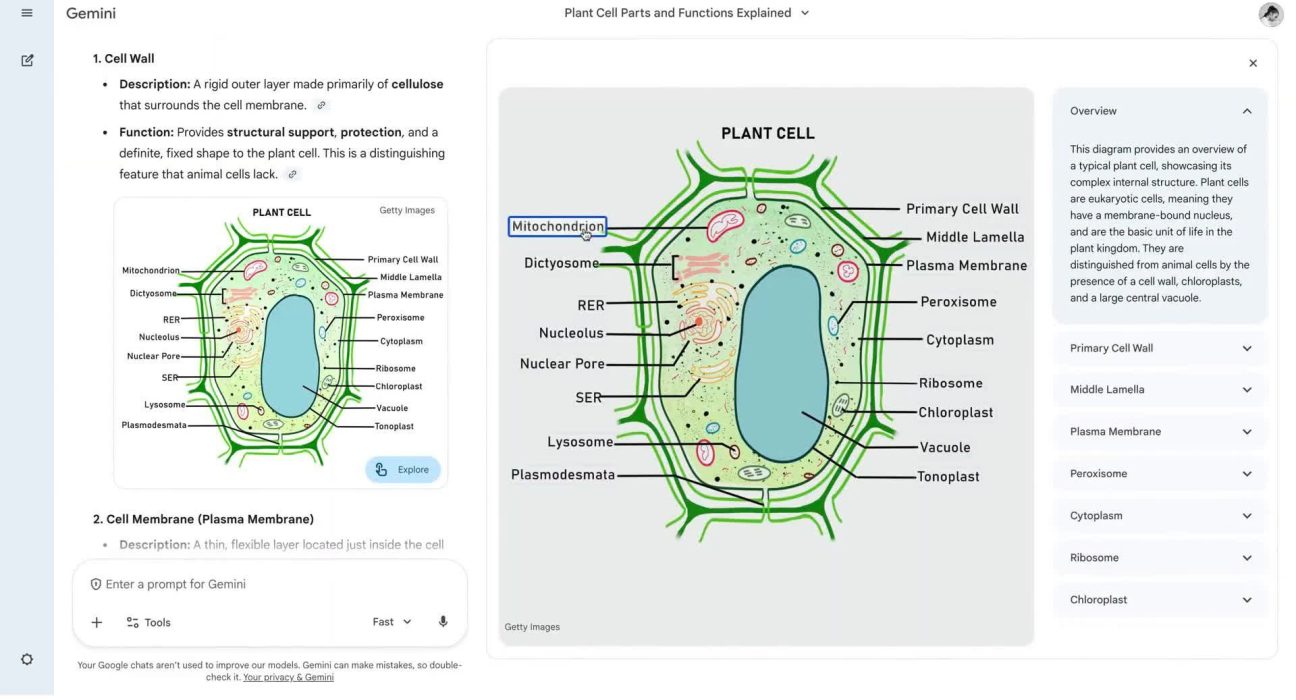This screenshot has width=1296, height=700.
Task: Click the Explore button on diagram thumbnail
Action: (x=403, y=469)
